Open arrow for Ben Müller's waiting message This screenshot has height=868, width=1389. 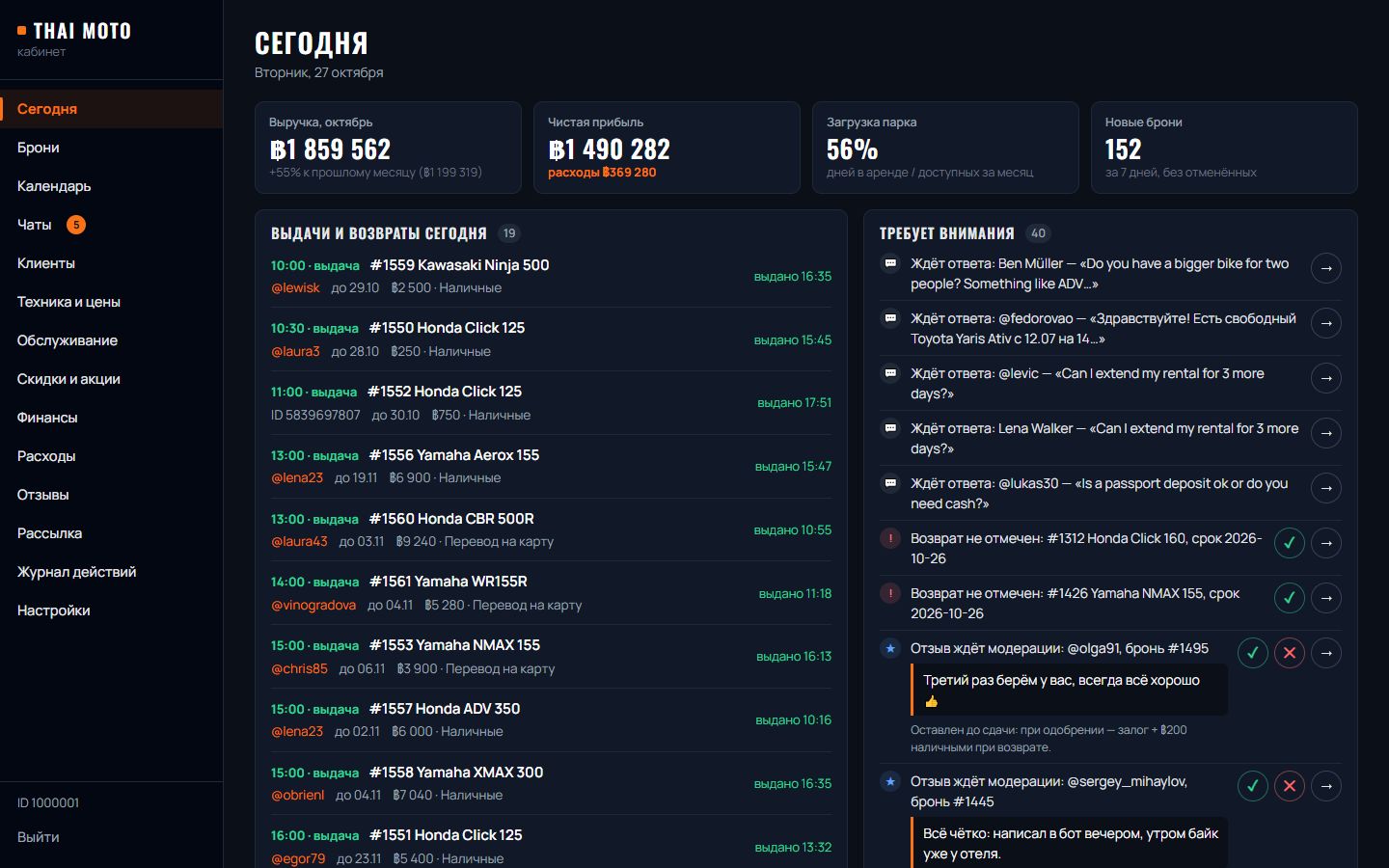(1326, 268)
